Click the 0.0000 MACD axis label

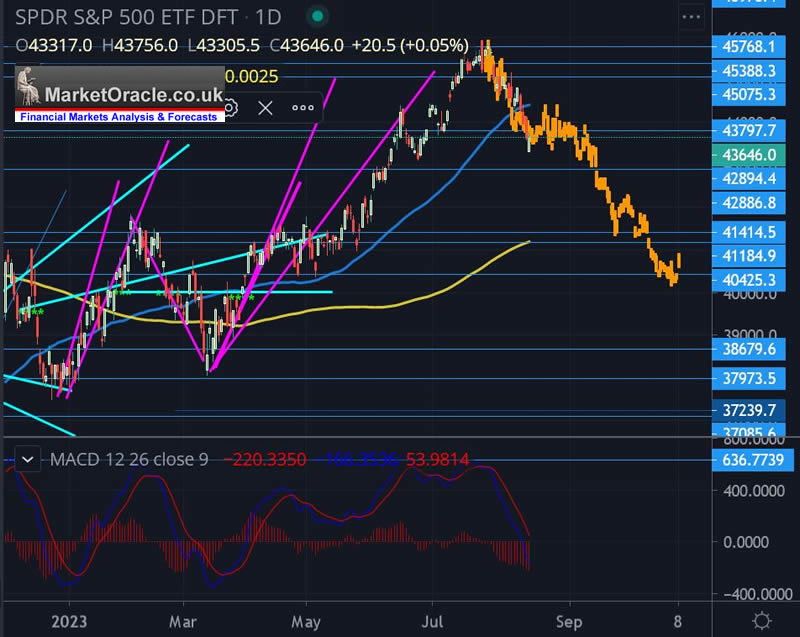746,542
